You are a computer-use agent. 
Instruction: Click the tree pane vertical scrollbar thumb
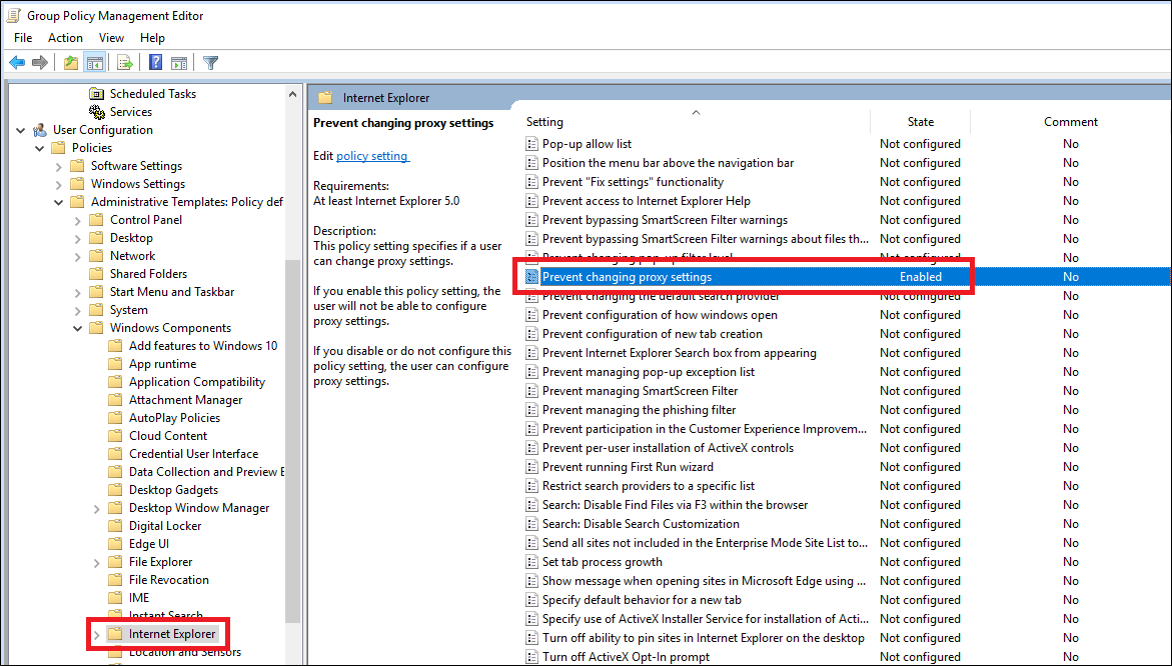[x=292, y=441]
